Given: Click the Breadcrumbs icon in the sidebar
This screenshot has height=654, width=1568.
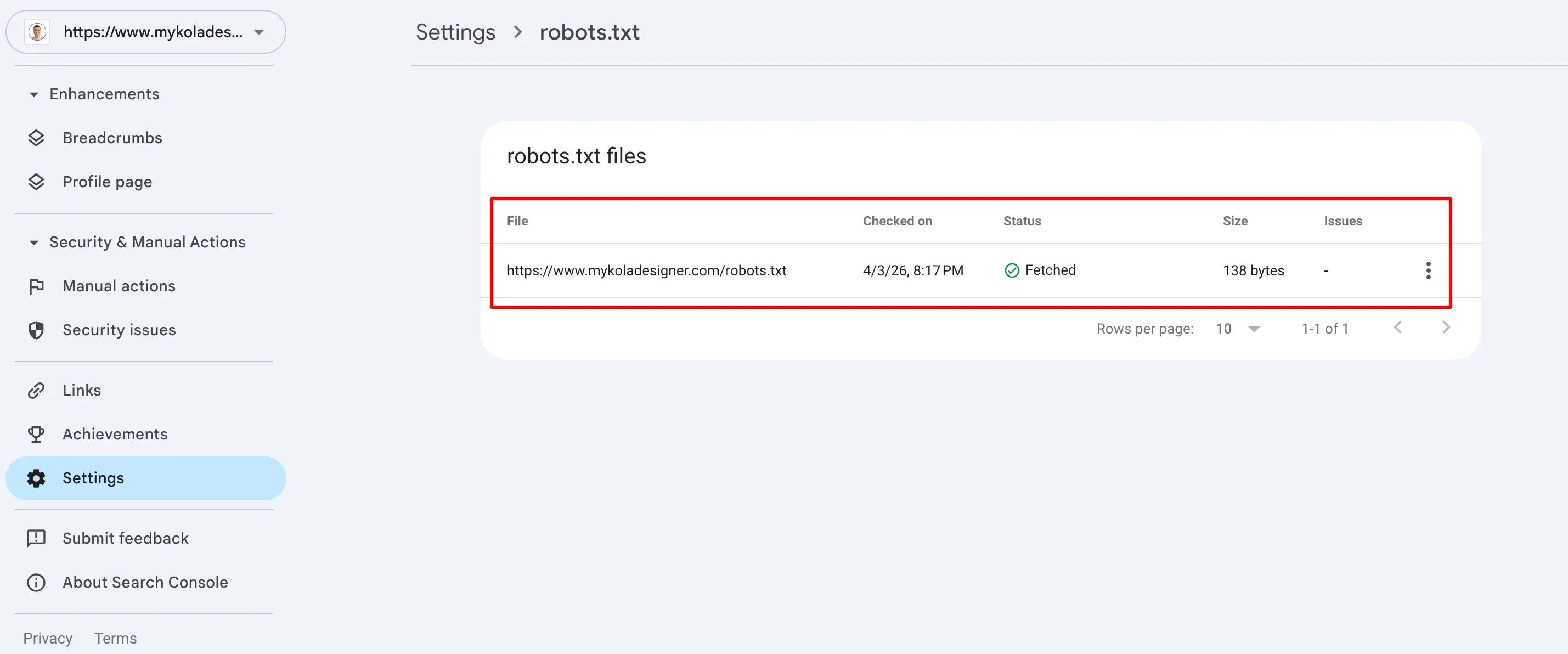Looking at the screenshot, I should (x=37, y=138).
